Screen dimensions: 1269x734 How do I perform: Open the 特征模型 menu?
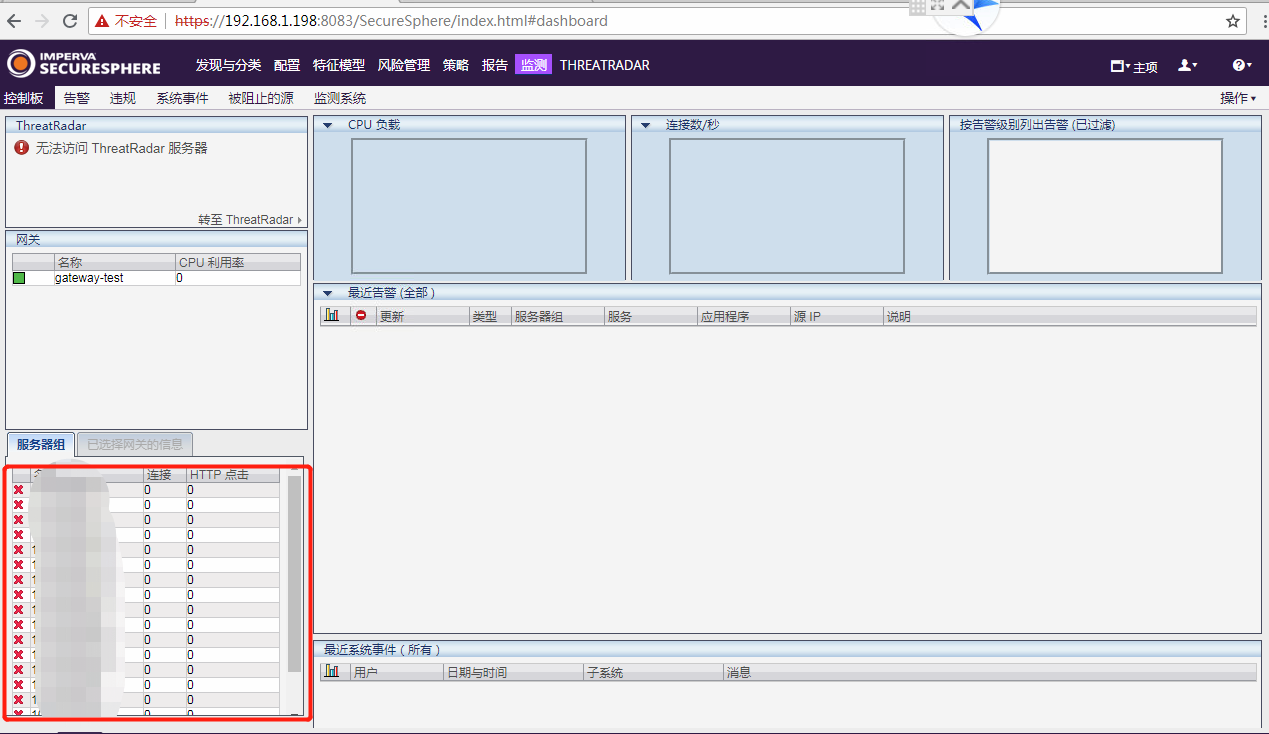pos(339,65)
